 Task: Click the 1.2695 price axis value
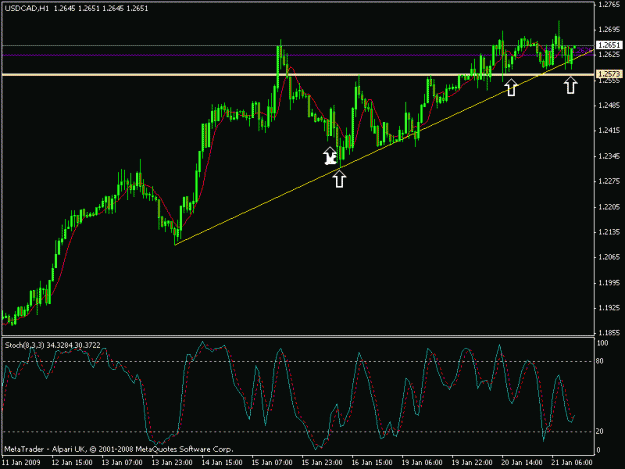point(609,29)
